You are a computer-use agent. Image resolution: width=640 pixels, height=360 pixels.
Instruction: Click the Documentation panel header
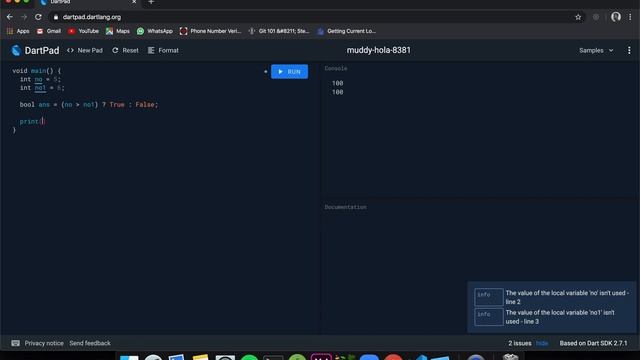345,207
